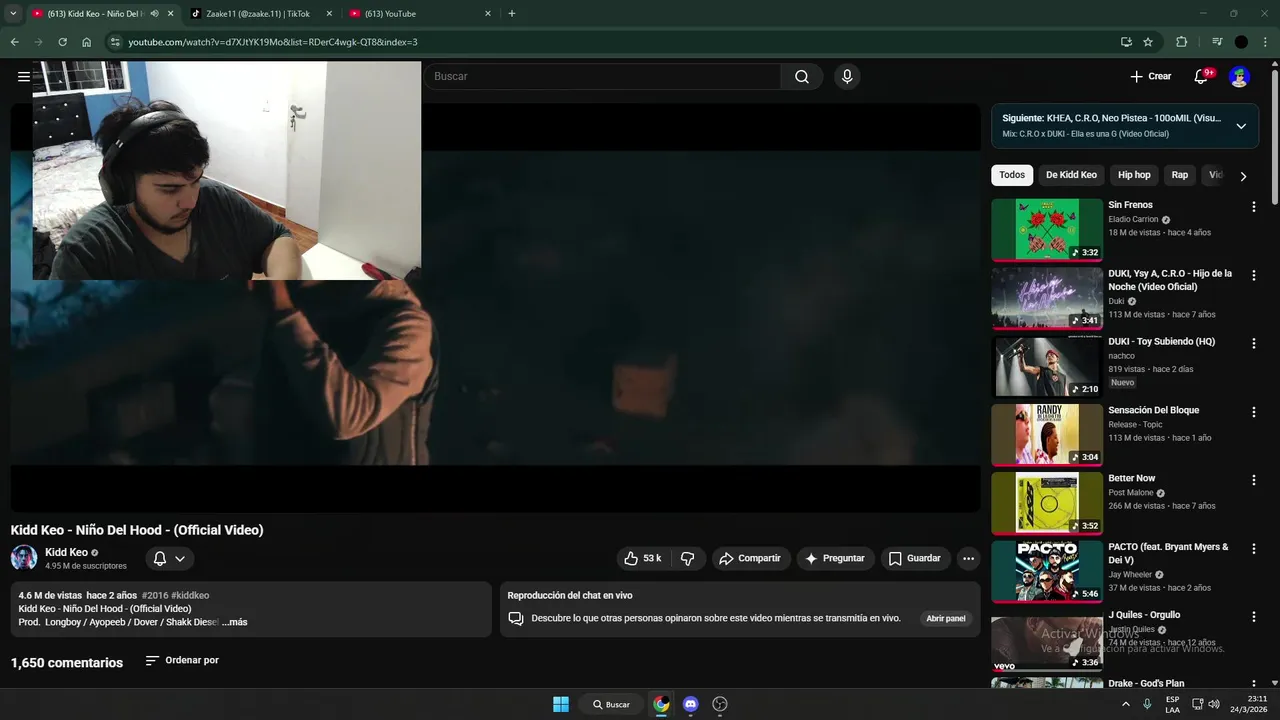
Task: Click the search magnifier button
Action: [802, 76]
